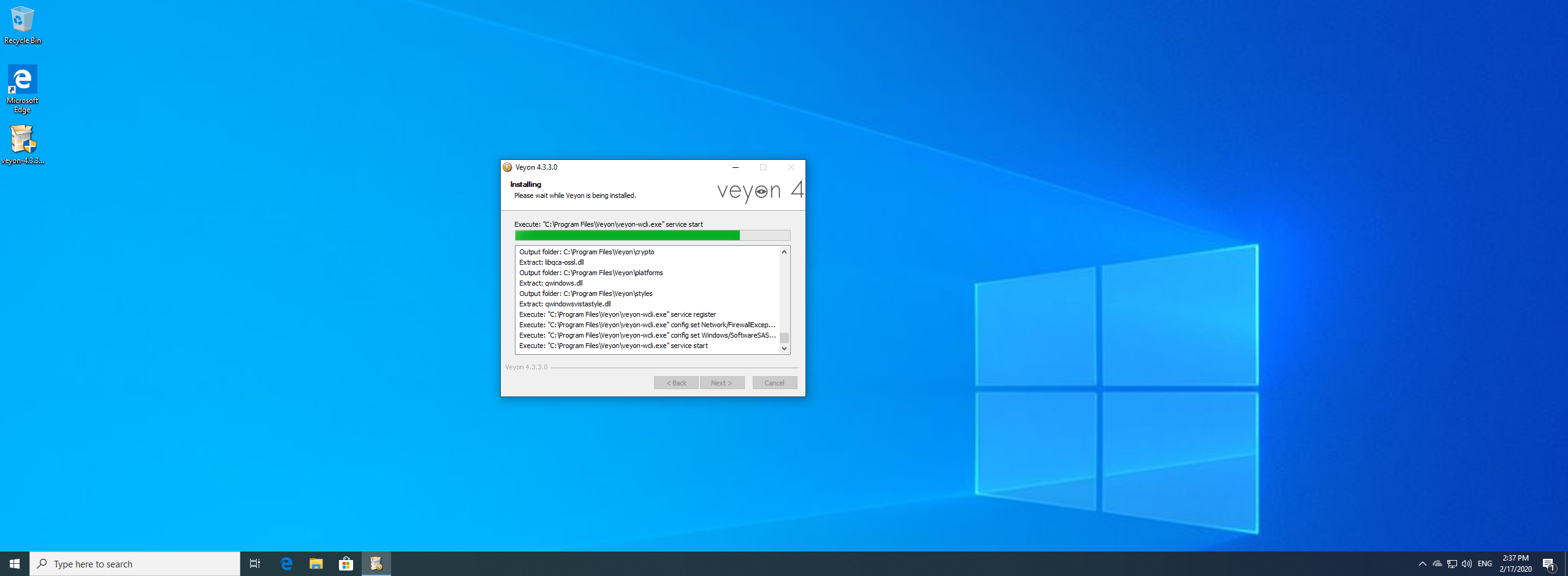Viewport: 1568px width, 576px height.
Task: Select the veyon-4.3.3 installer desktop icon
Action: click(x=22, y=145)
